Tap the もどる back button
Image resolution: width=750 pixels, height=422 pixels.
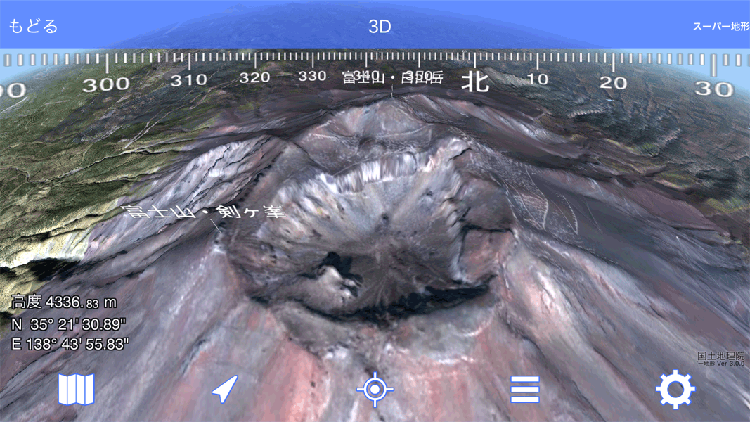[34, 26]
